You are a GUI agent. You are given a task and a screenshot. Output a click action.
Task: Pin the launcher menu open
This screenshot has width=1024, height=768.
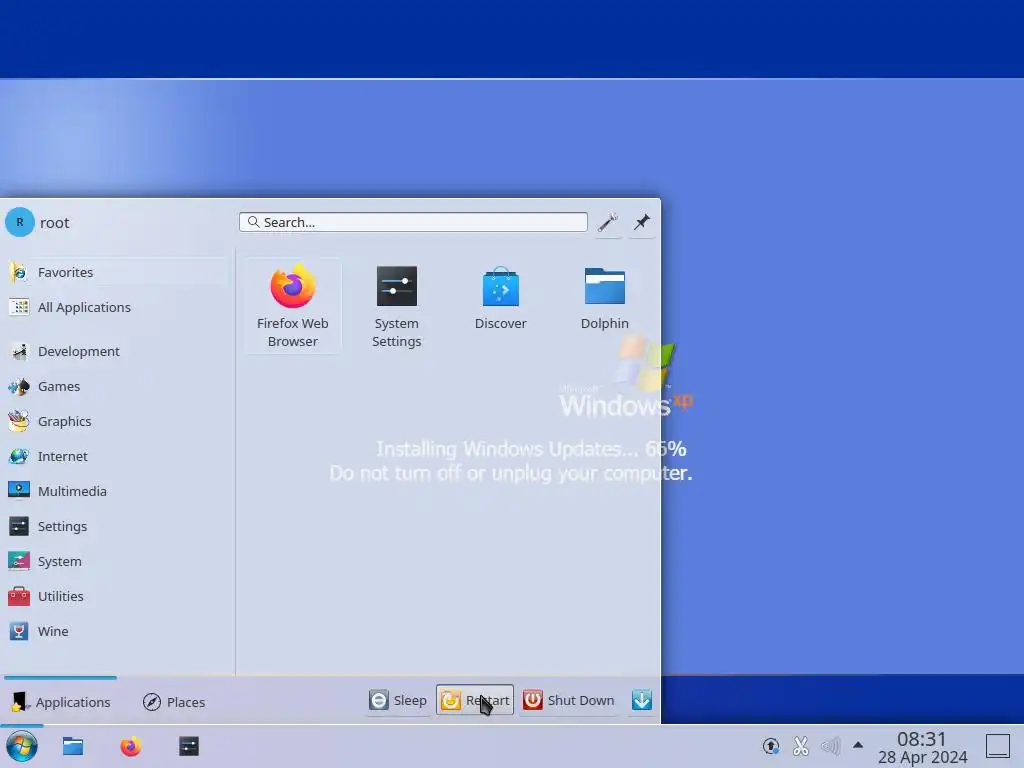coord(642,223)
